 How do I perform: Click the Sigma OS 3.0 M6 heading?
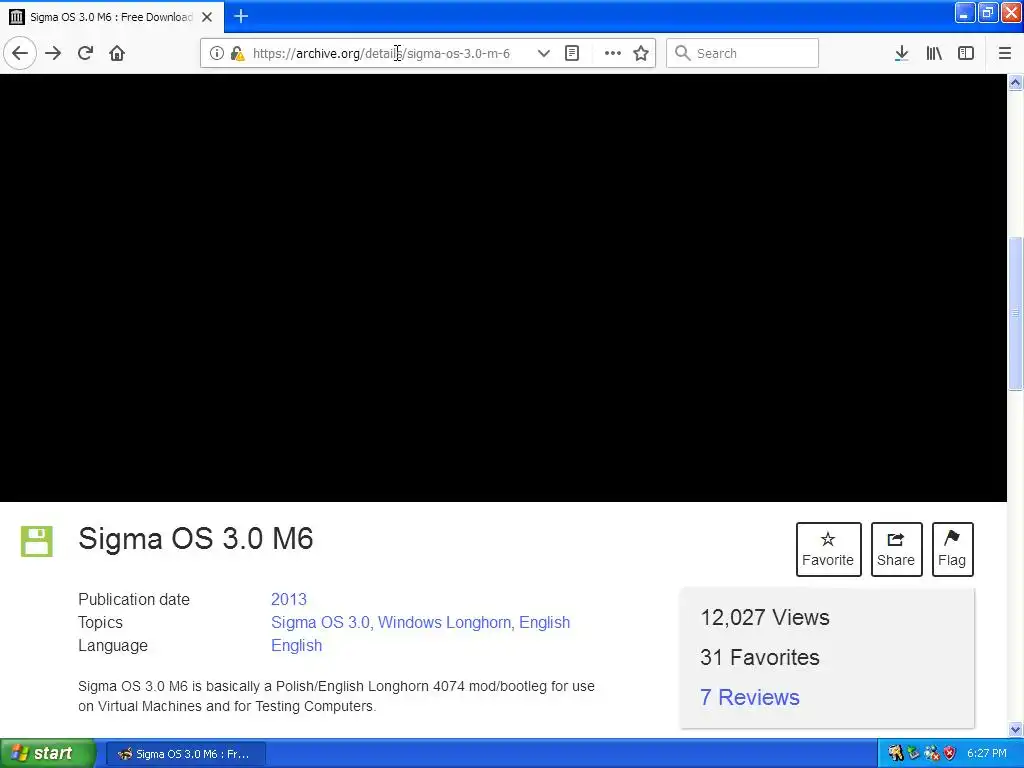[196, 539]
